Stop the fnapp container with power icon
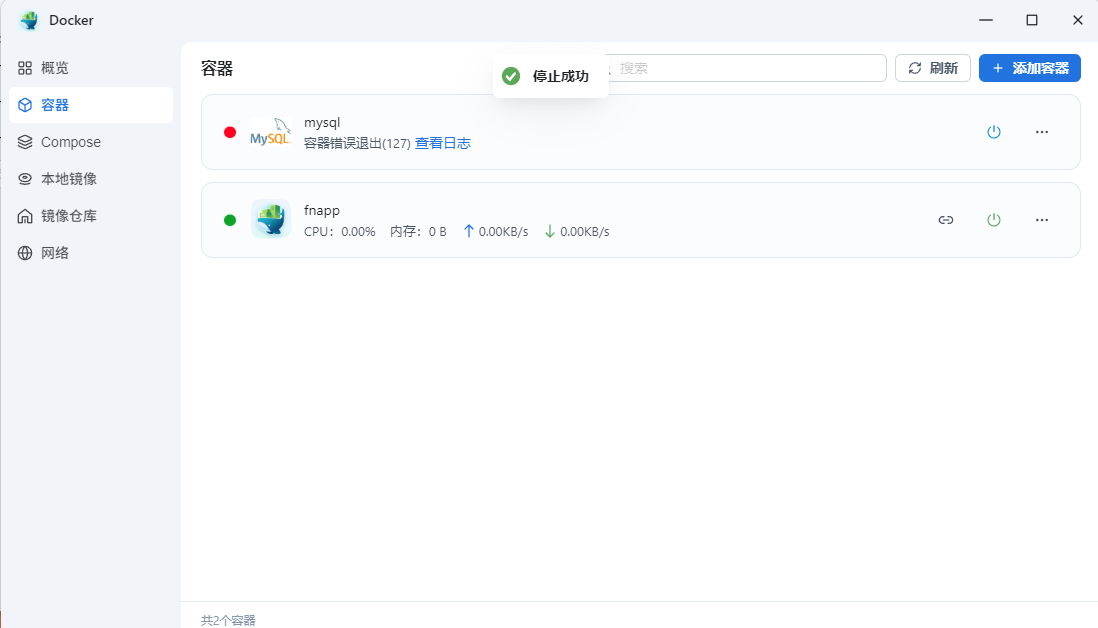This screenshot has width=1098, height=628. (994, 220)
